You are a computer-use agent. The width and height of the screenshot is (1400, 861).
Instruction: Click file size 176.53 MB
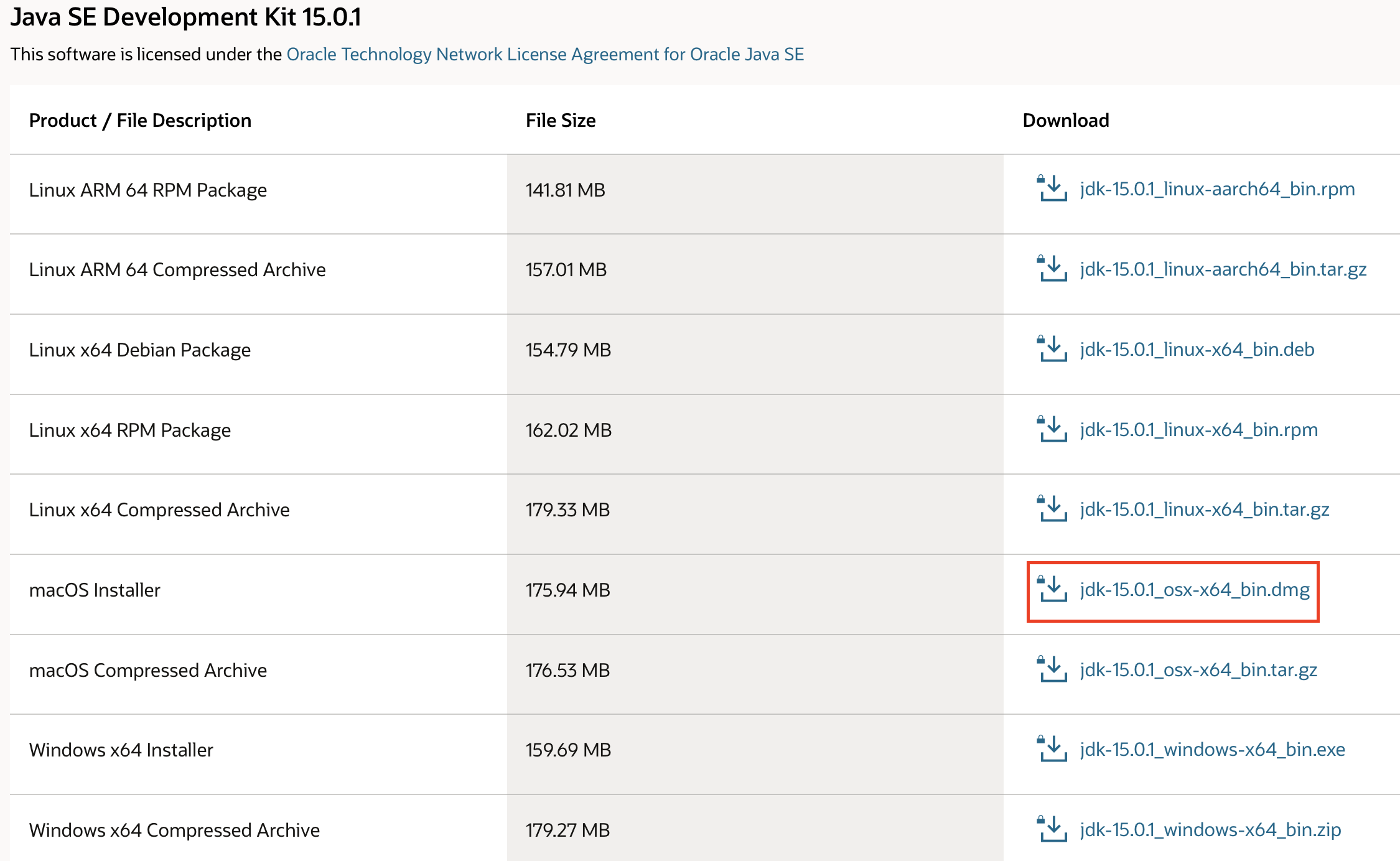568,670
